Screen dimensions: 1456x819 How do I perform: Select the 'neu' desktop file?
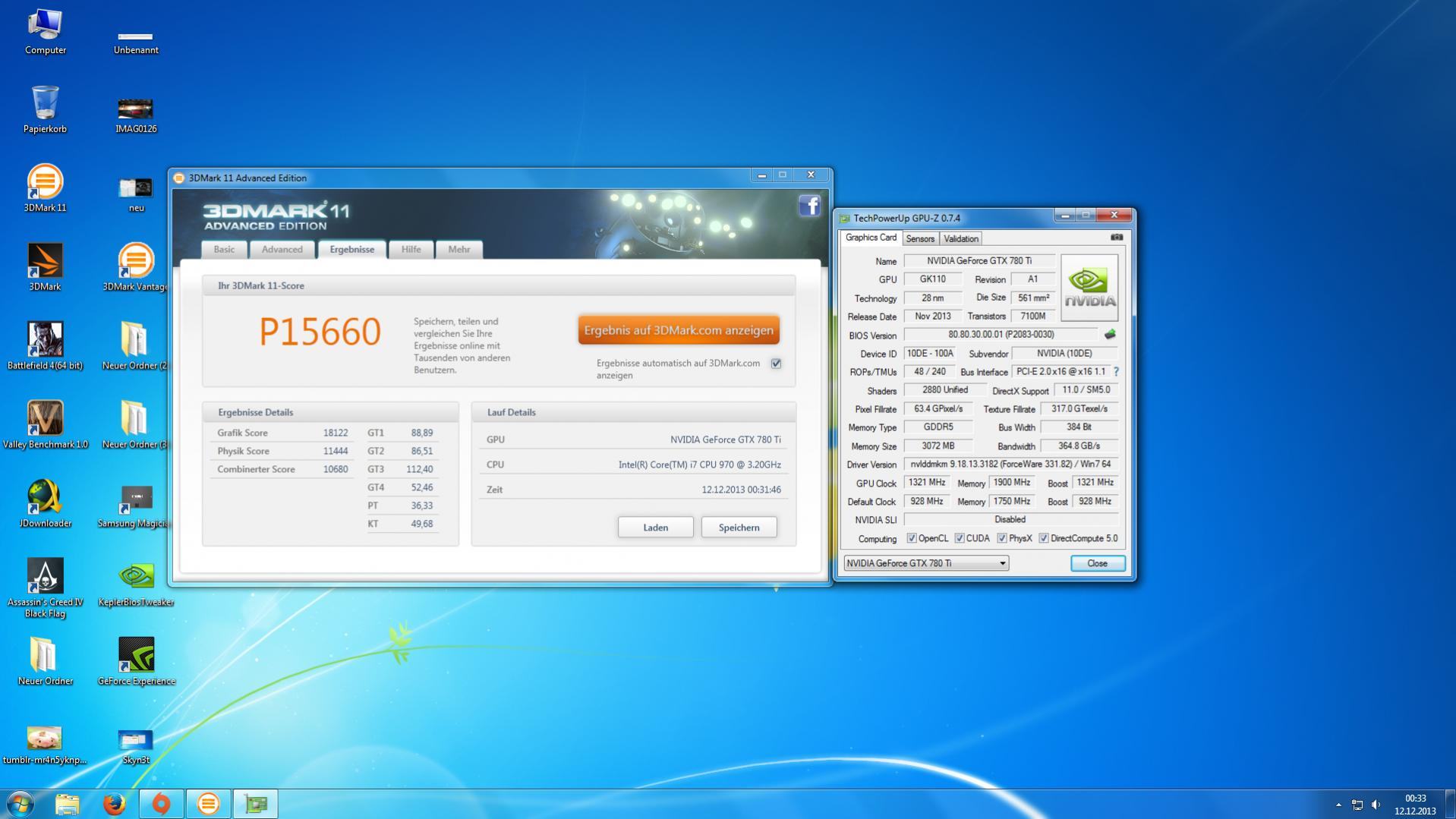[136, 194]
